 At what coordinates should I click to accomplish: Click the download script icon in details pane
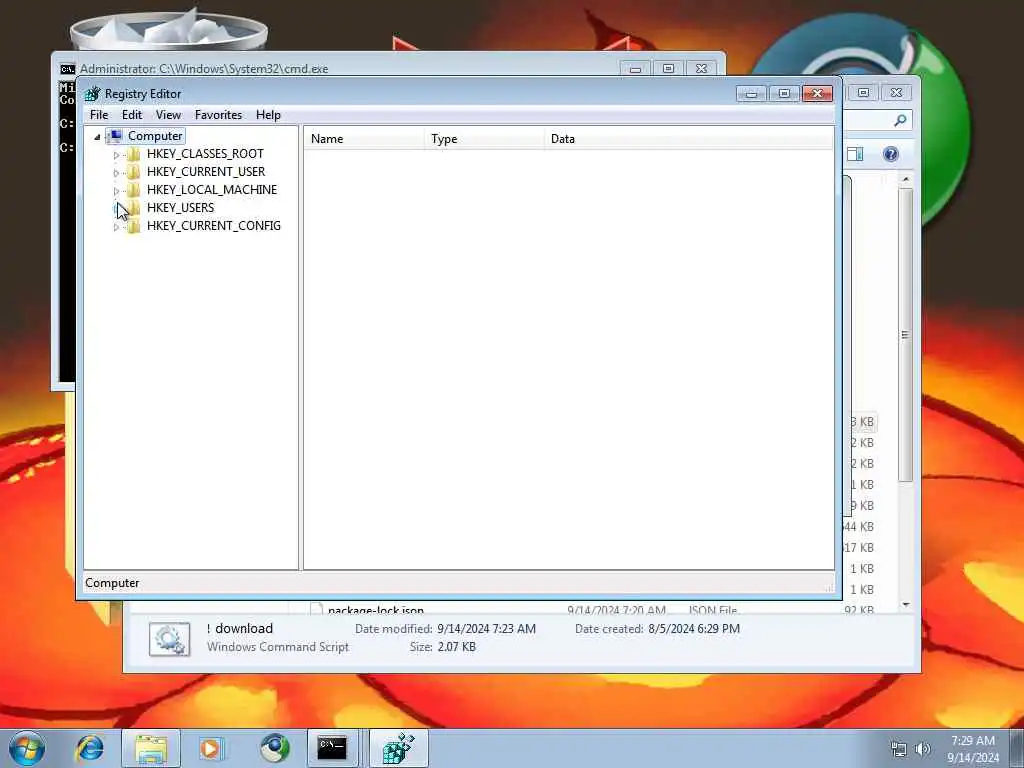(x=169, y=639)
